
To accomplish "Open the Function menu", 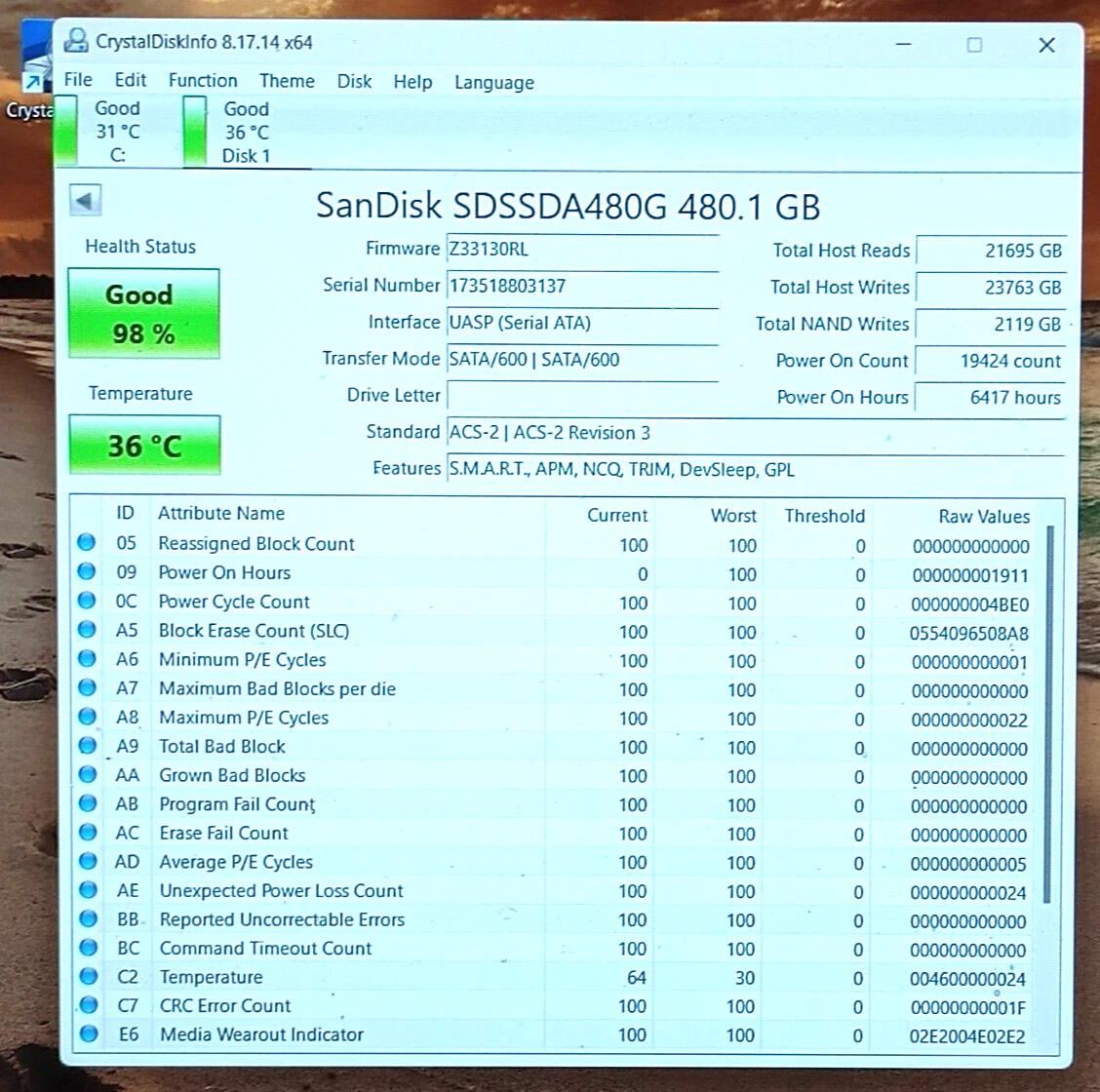I will (203, 81).
